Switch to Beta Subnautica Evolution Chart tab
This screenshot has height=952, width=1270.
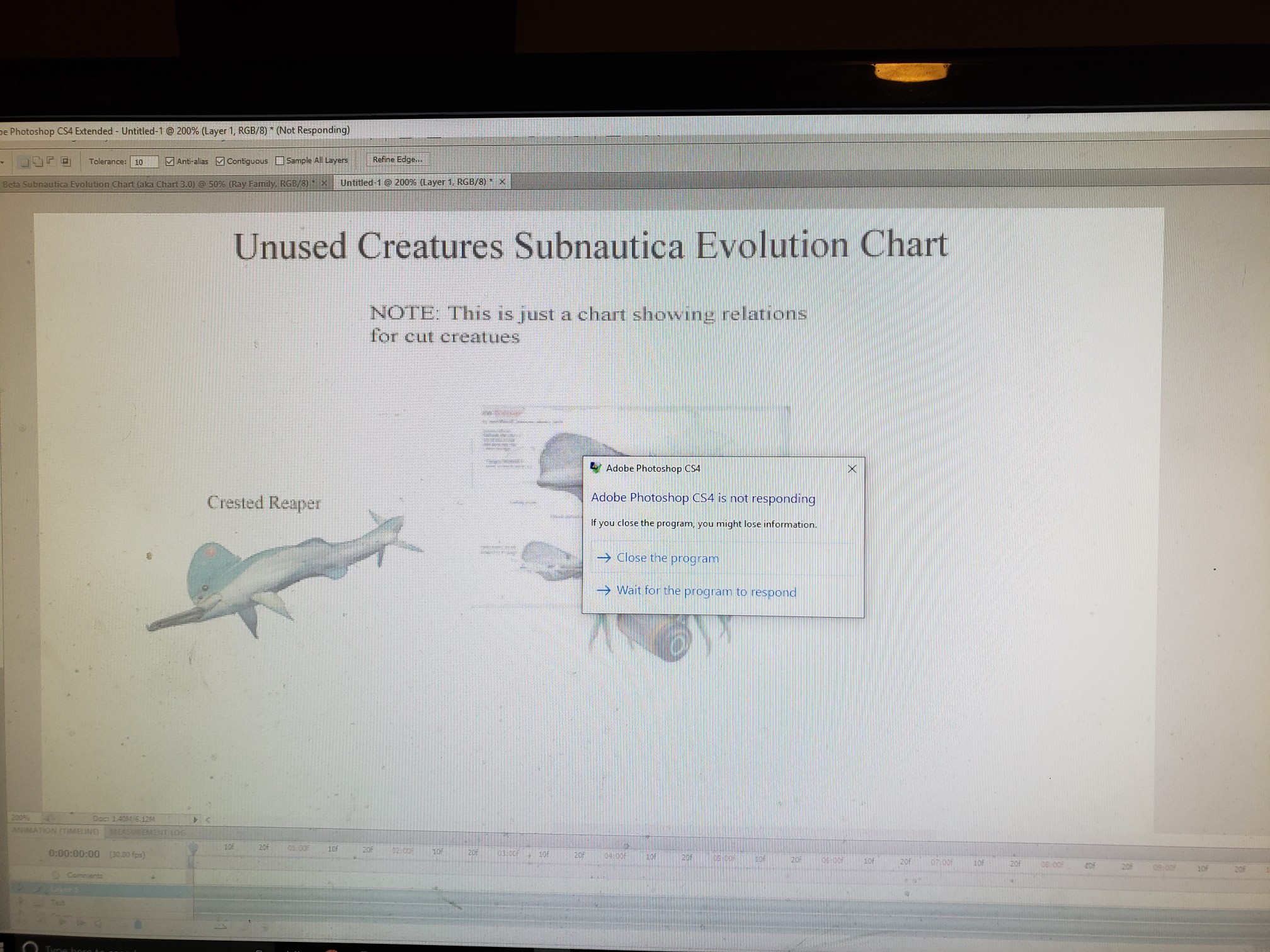click(156, 184)
